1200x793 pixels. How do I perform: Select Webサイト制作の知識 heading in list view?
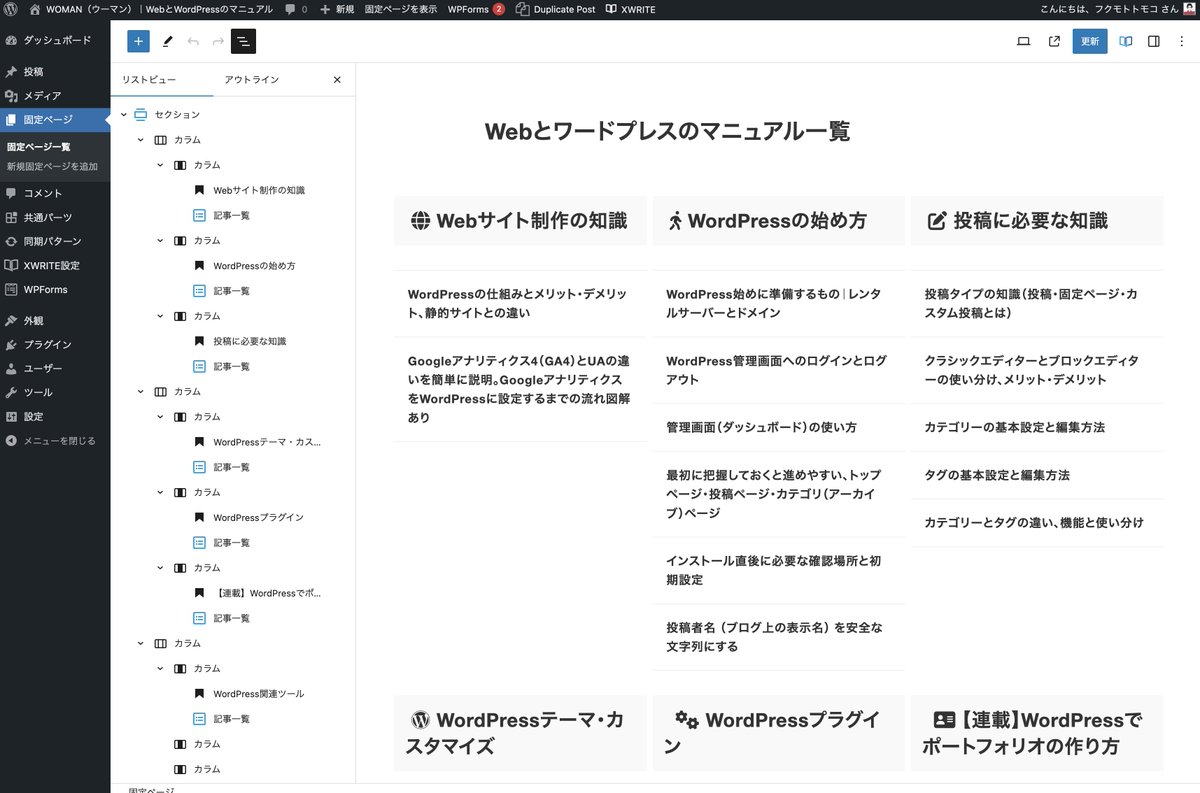(x=259, y=190)
